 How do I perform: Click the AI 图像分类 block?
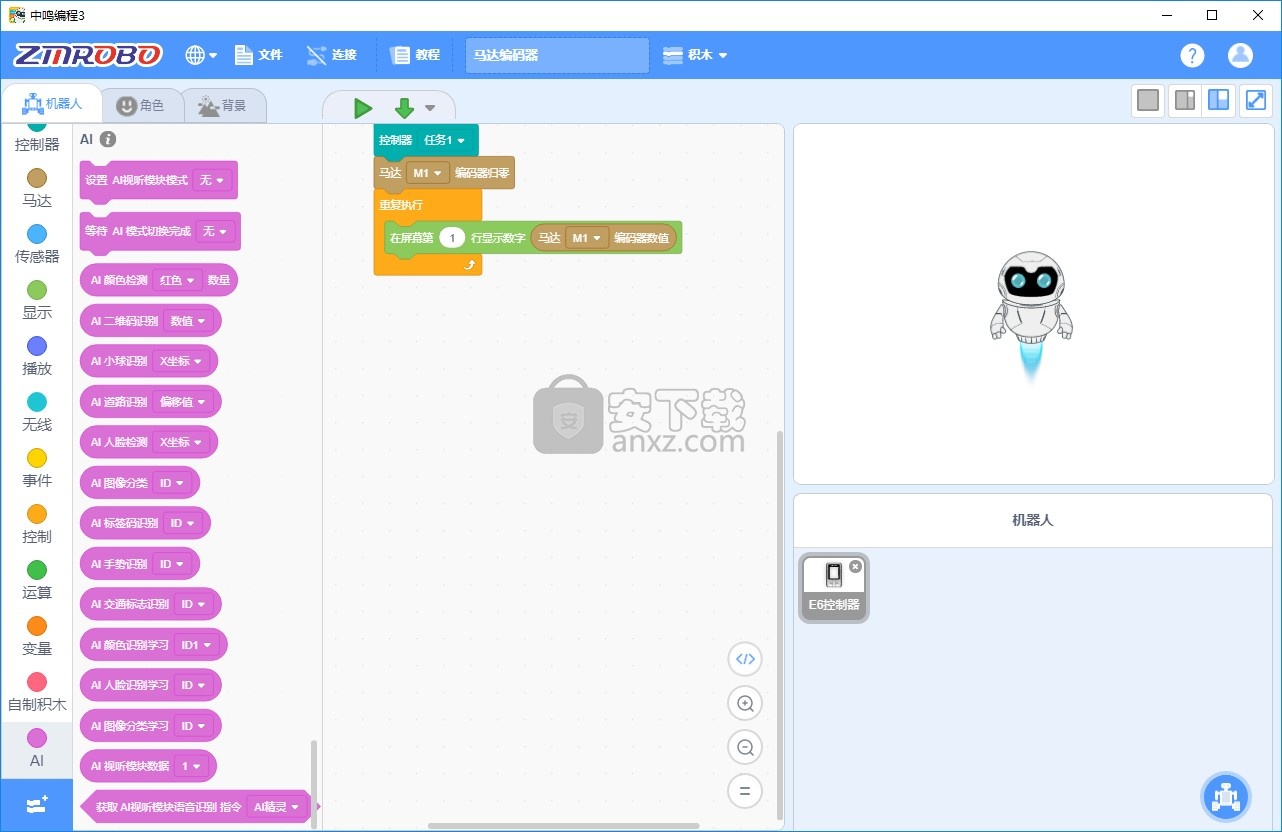pos(140,483)
